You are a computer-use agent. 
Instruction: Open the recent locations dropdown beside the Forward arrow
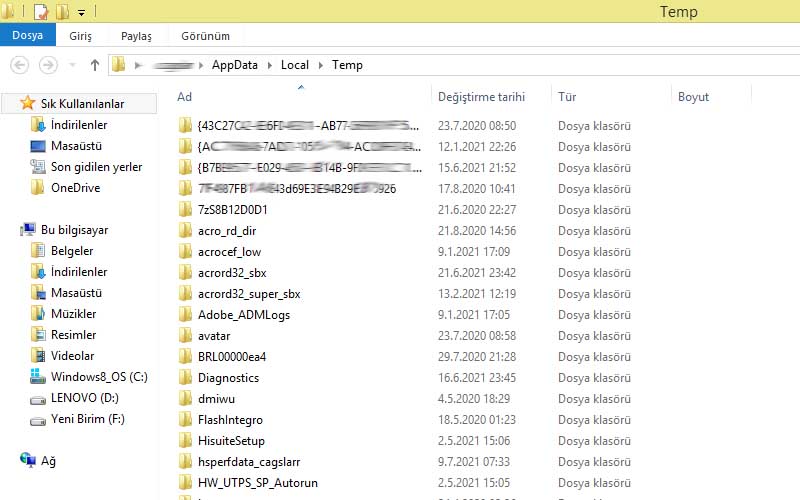[x=72, y=65]
